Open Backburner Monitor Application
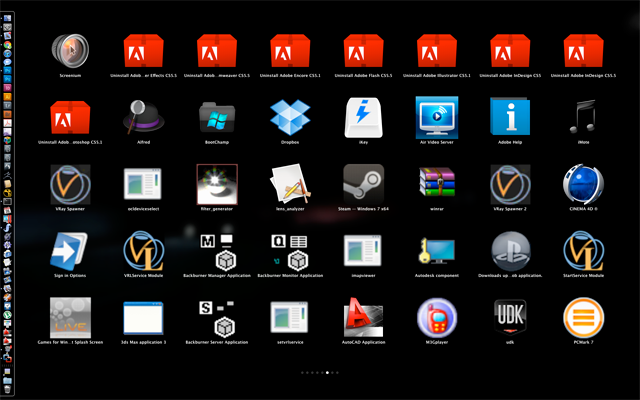 pos(290,252)
